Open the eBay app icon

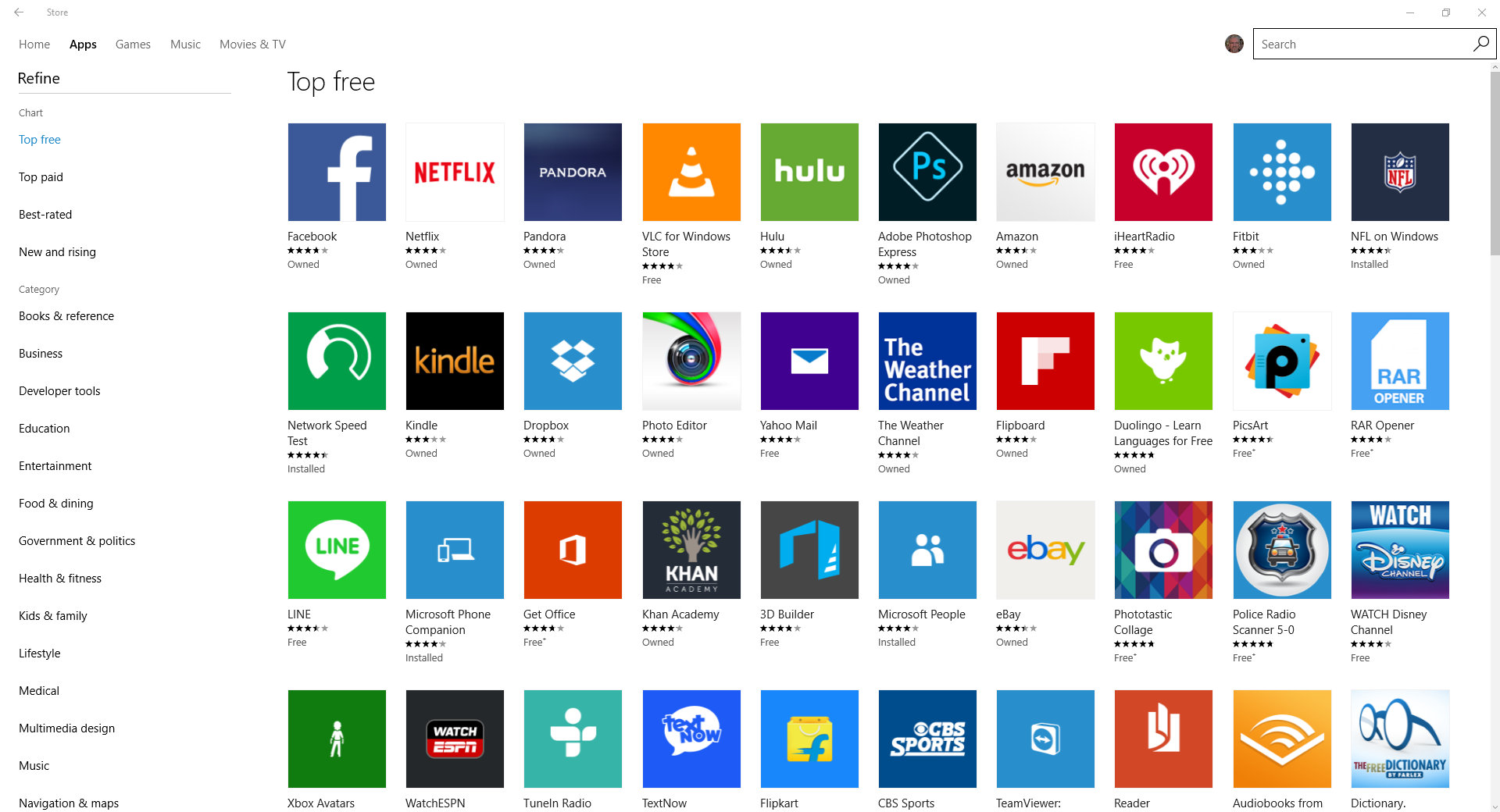(x=1045, y=550)
